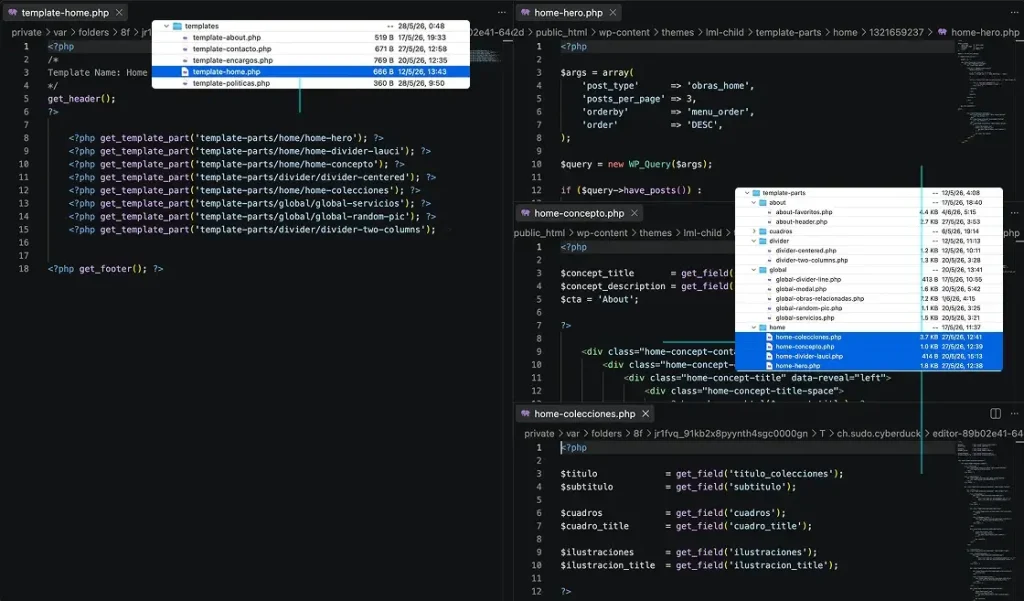This screenshot has width=1024, height=601.
Task: Select the home-divider-lauci.php file row
Action: 869,356
